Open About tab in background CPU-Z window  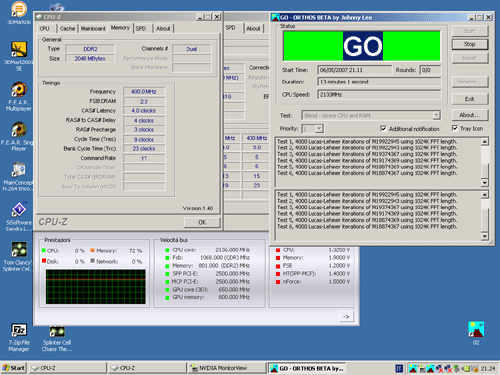click(x=253, y=29)
